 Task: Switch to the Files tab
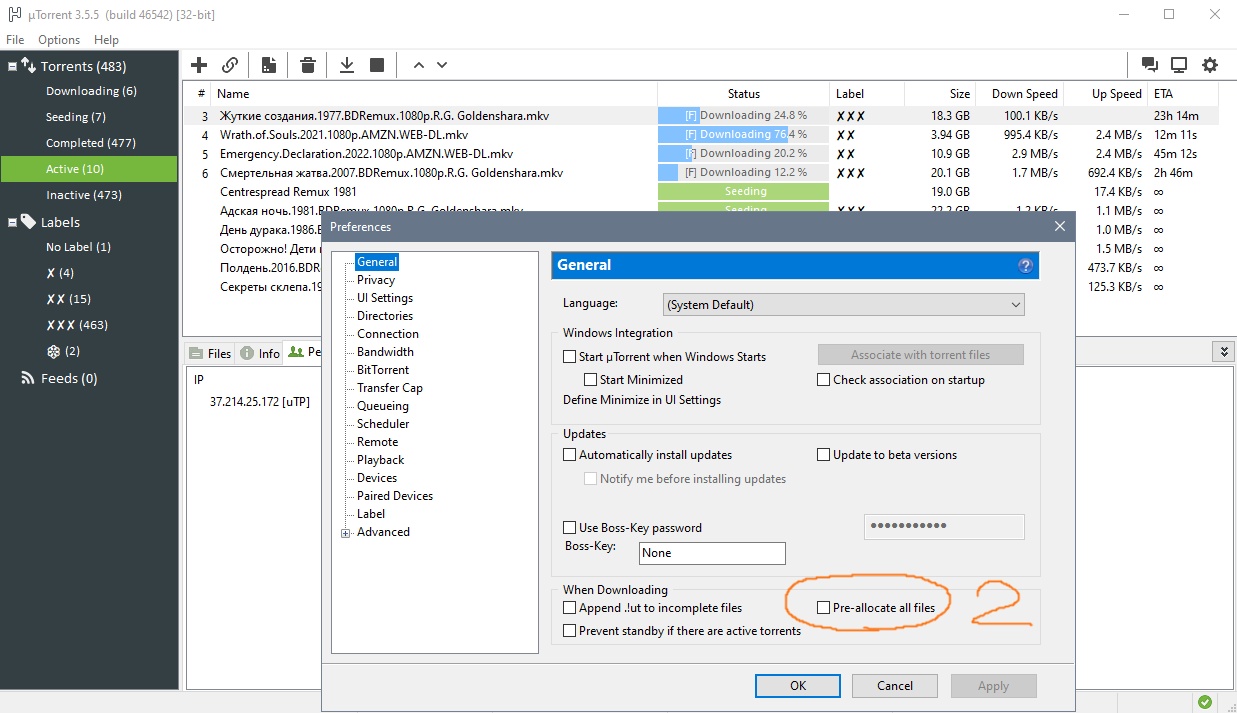(x=211, y=353)
